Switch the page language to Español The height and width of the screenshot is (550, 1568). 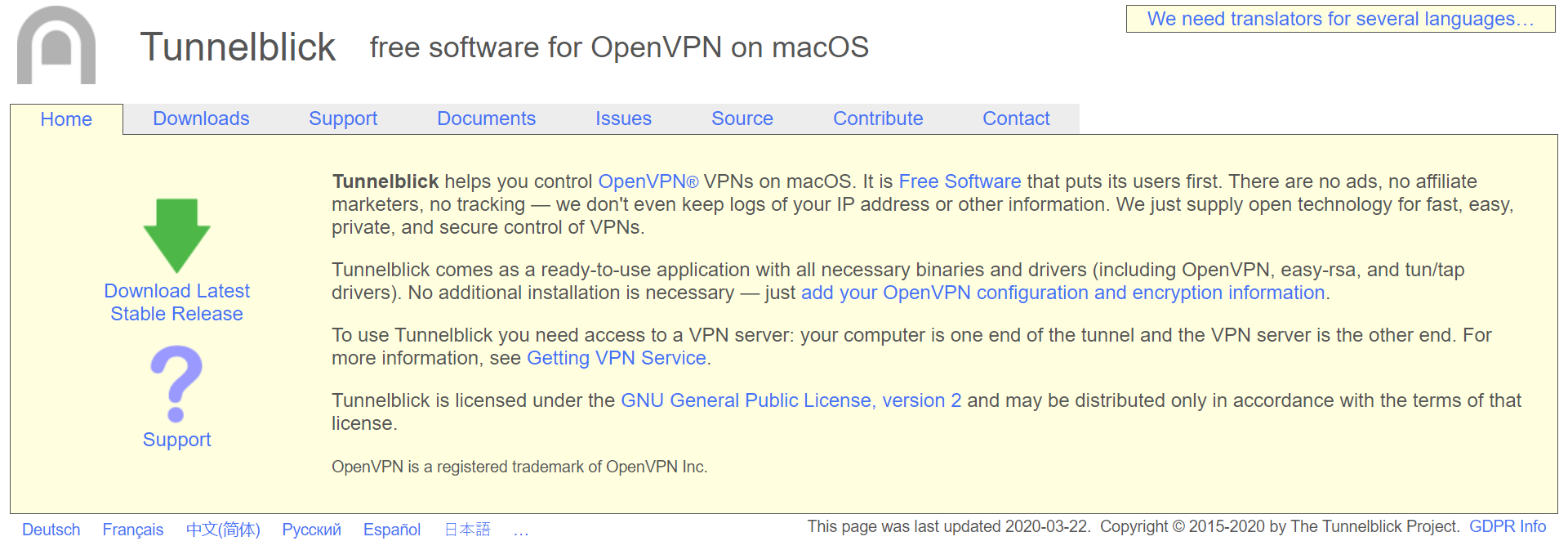click(392, 530)
